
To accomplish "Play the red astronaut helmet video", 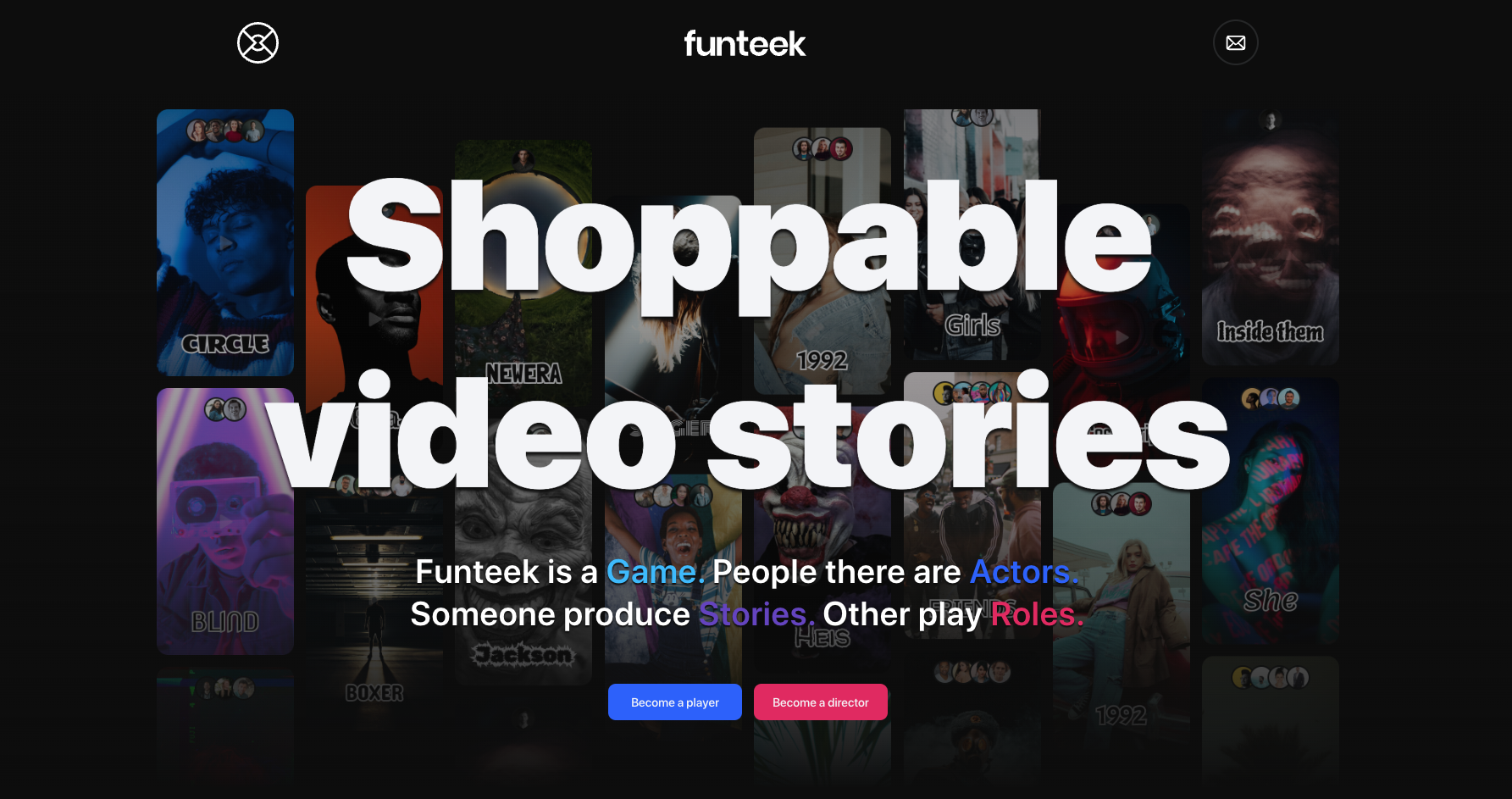I will tap(1122, 338).
